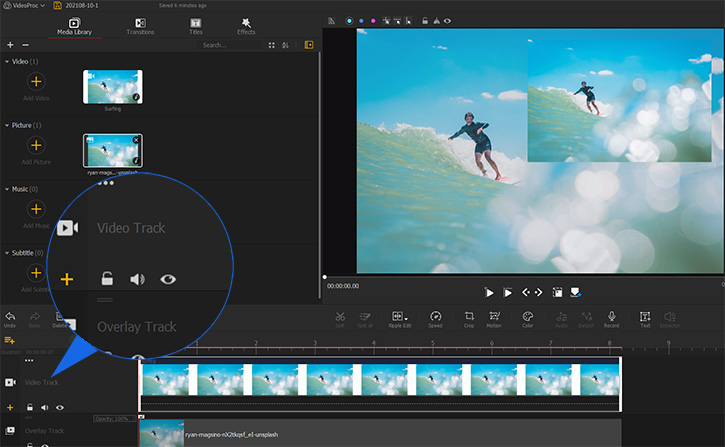The width and height of the screenshot is (725, 447).
Task: Mute the Video Track speaker icon
Action: (x=45, y=408)
